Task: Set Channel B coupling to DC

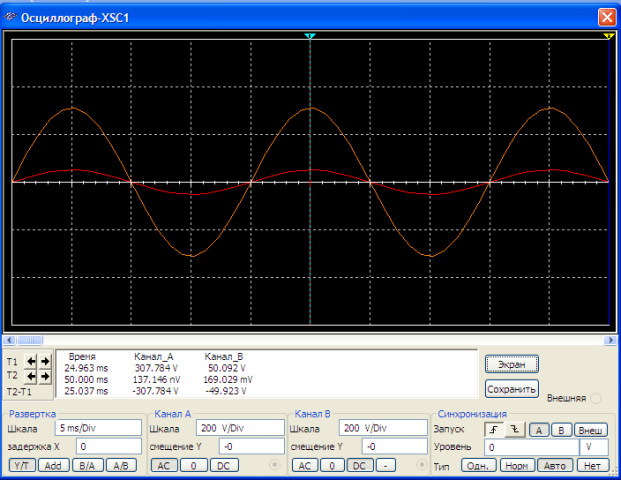Action: 360,465
